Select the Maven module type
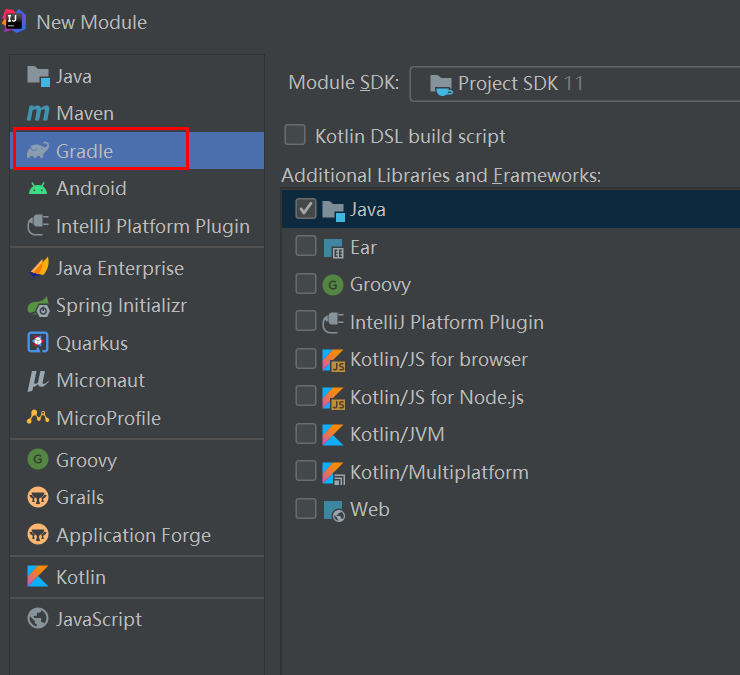The width and height of the screenshot is (740, 675). coord(137,114)
